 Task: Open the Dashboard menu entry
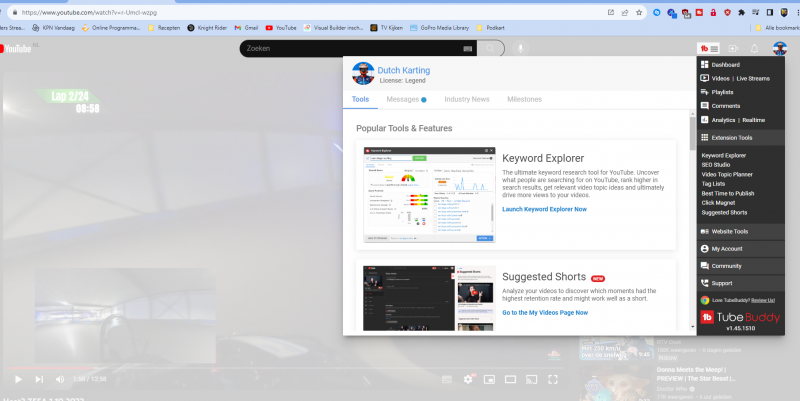(x=731, y=64)
